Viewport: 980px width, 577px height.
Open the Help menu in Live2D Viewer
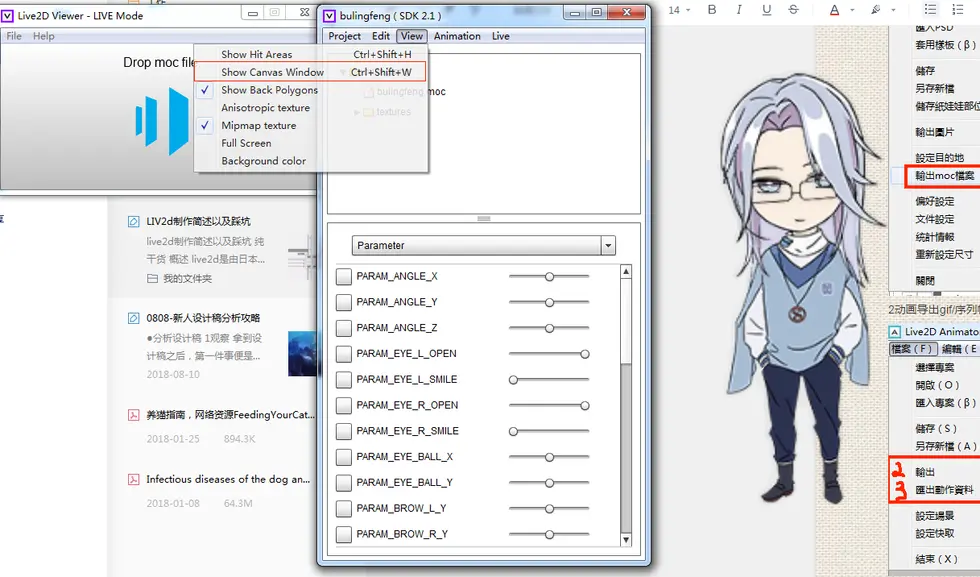click(44, 36)
